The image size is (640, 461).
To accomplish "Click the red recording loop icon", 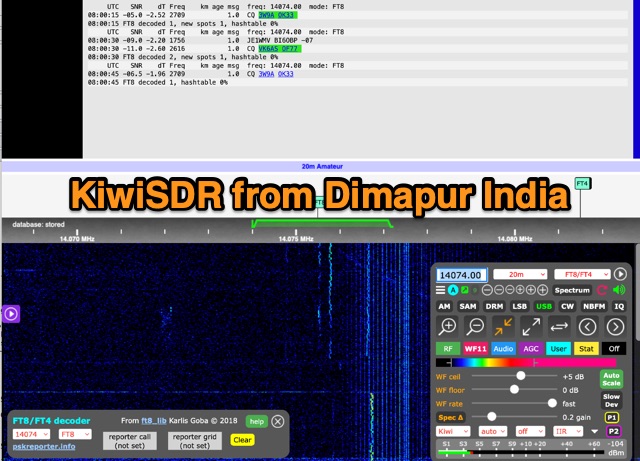I will click(x=603, y=290).
